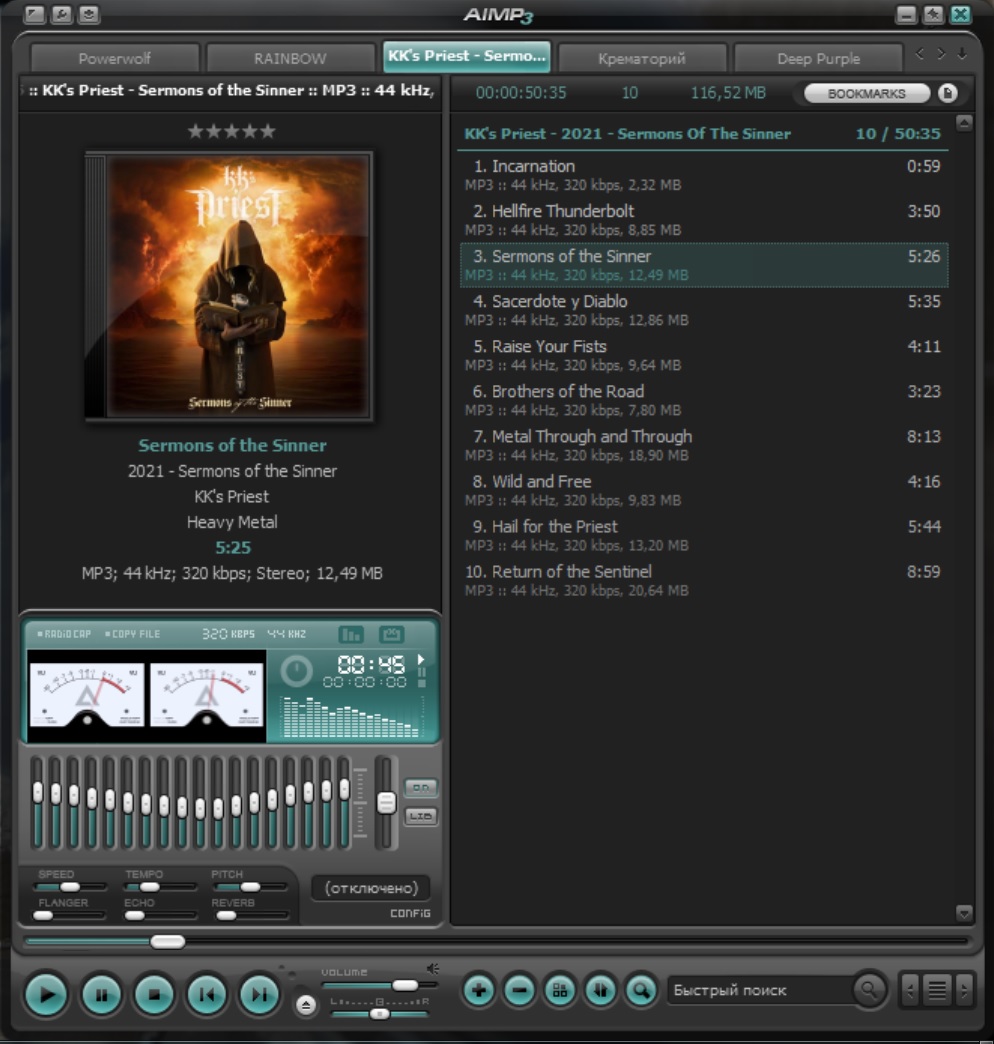
Task: Open (отключено) effect preset selector
Action: pos(371,888)
